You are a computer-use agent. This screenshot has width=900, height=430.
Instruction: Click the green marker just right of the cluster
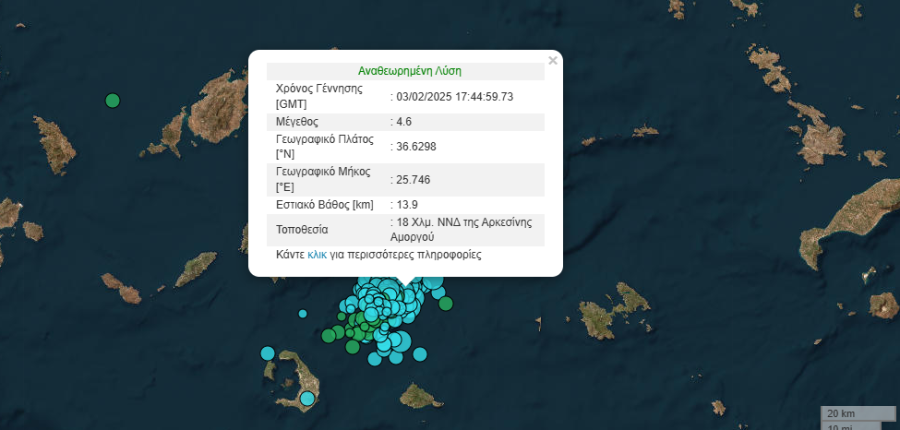click(446, 304)
